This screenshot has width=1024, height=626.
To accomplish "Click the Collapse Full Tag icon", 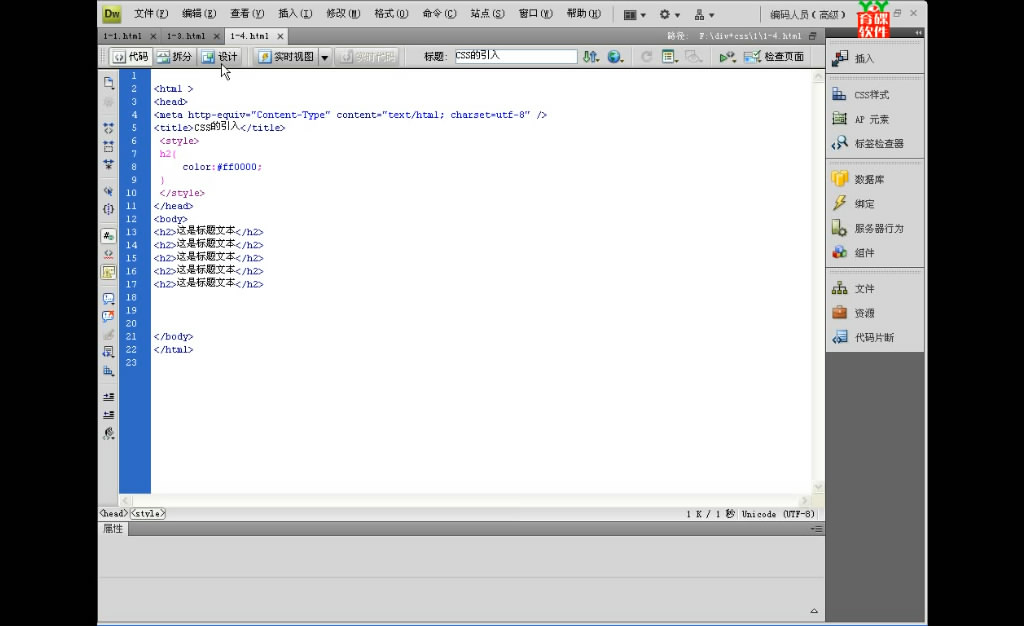I will click(x=108, y=128).
